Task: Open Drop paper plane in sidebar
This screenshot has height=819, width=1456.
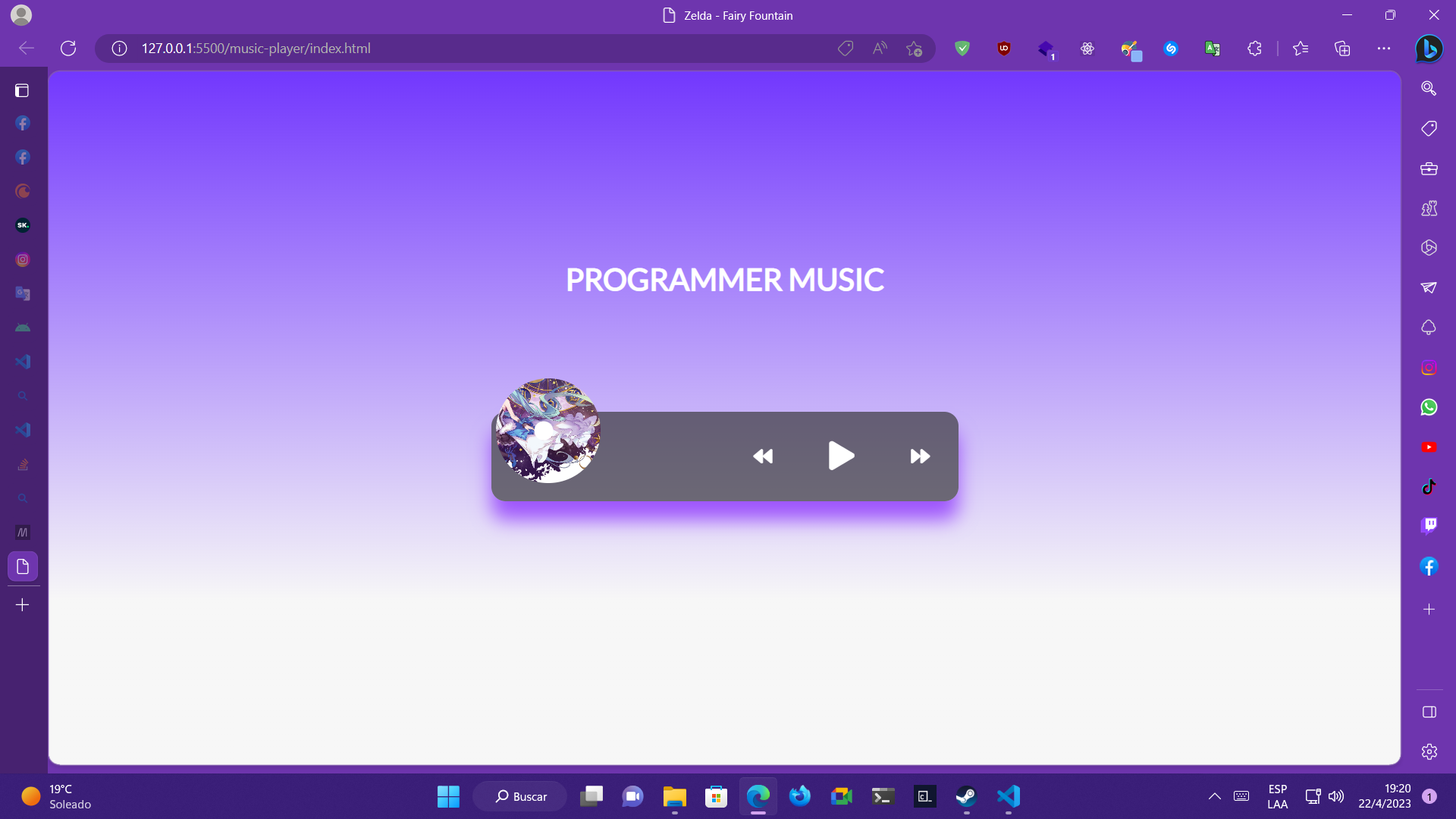Action: (x=1429, y=287)
